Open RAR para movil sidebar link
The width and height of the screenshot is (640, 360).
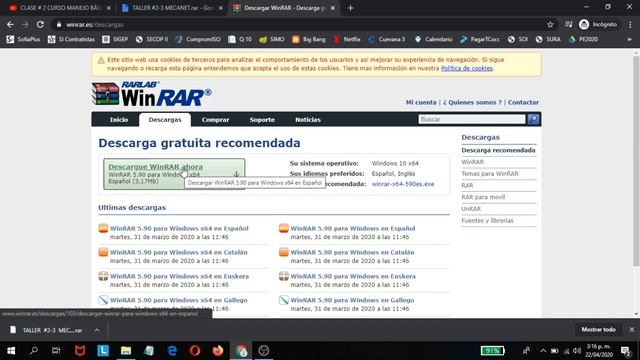click(x=483, y=197)
